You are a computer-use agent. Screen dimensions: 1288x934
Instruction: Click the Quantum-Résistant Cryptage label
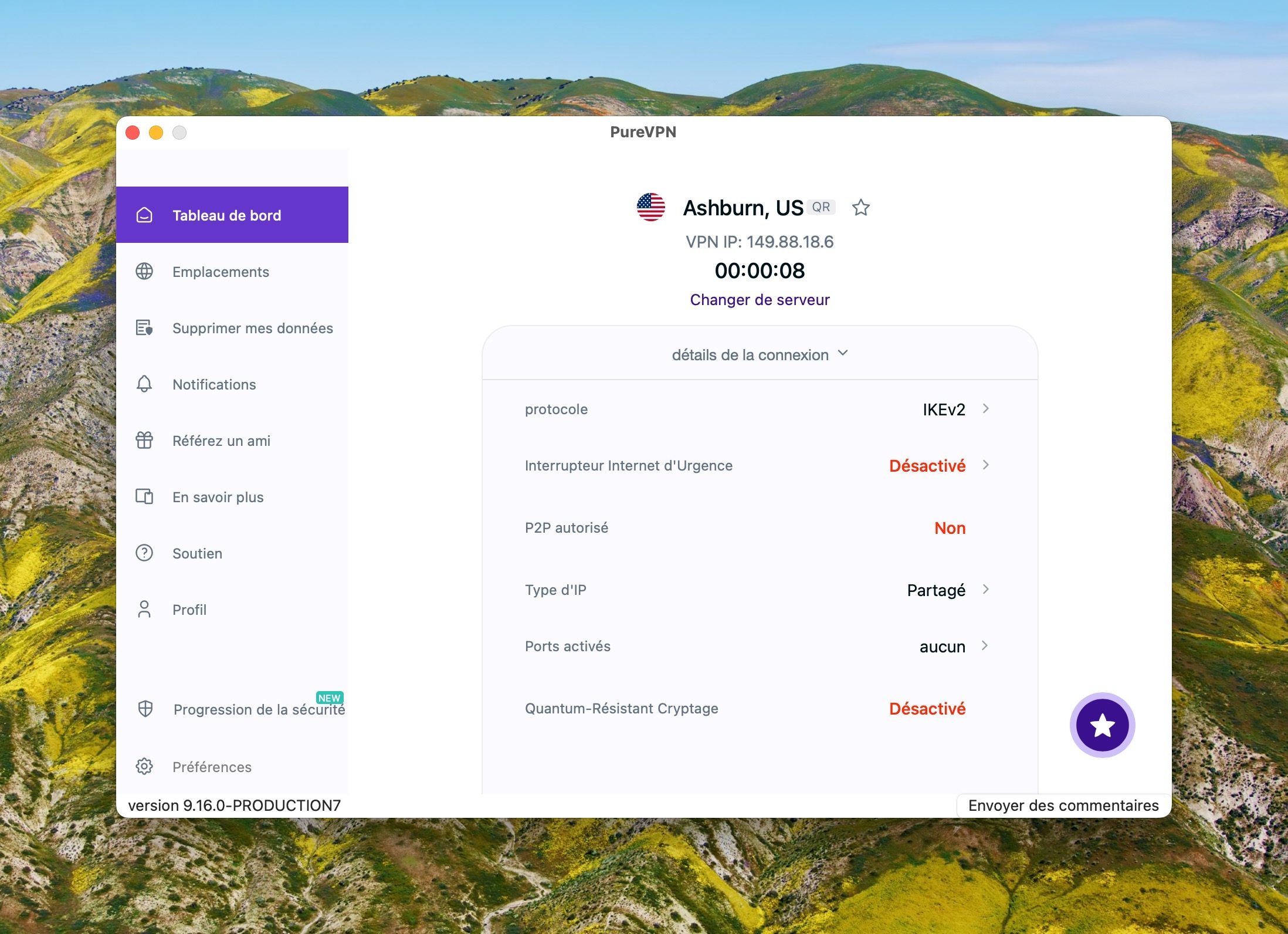(622, 709)
